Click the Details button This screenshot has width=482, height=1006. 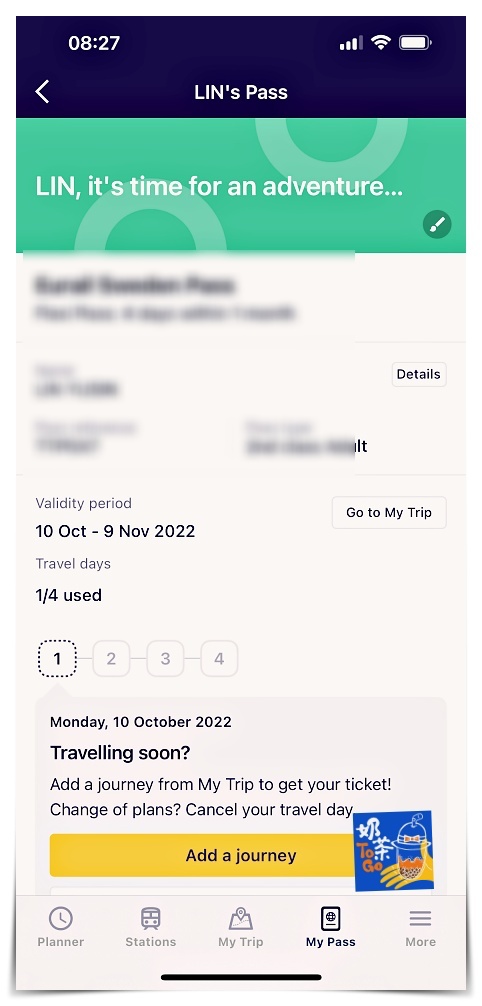[x=418, y=374]
